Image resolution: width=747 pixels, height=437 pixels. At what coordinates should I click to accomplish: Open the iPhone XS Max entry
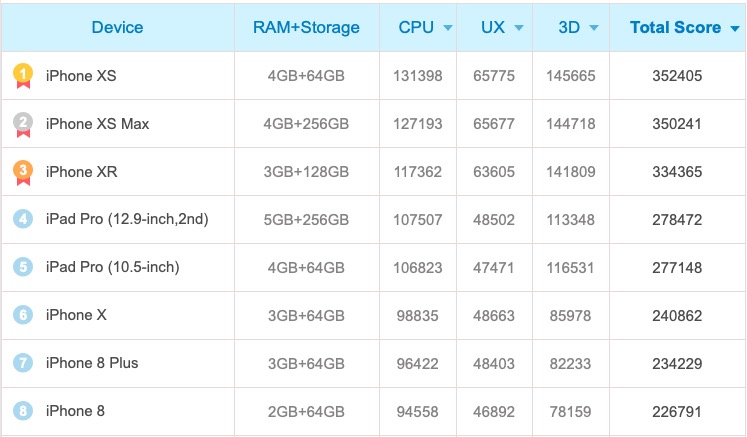click(97, 124)
